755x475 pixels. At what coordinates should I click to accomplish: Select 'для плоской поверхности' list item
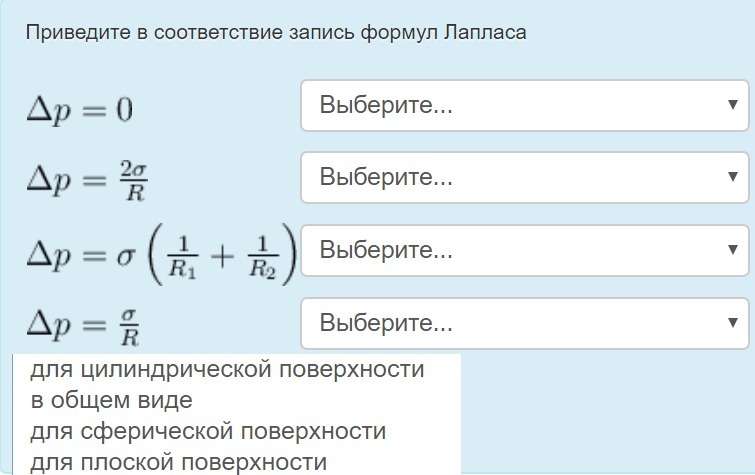click(178, 462)
